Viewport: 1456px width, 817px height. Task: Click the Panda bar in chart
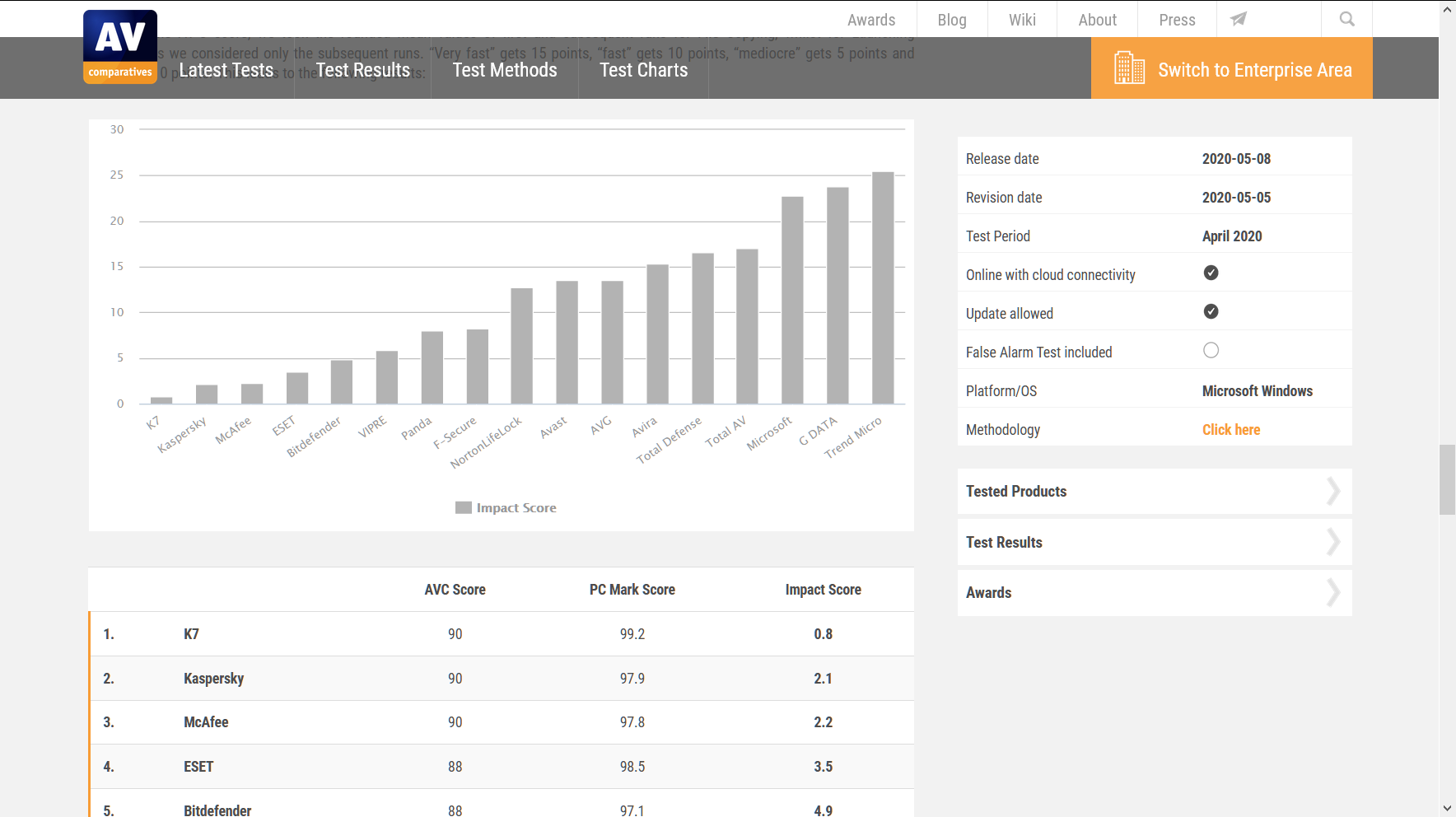click(x=432, y=368)
